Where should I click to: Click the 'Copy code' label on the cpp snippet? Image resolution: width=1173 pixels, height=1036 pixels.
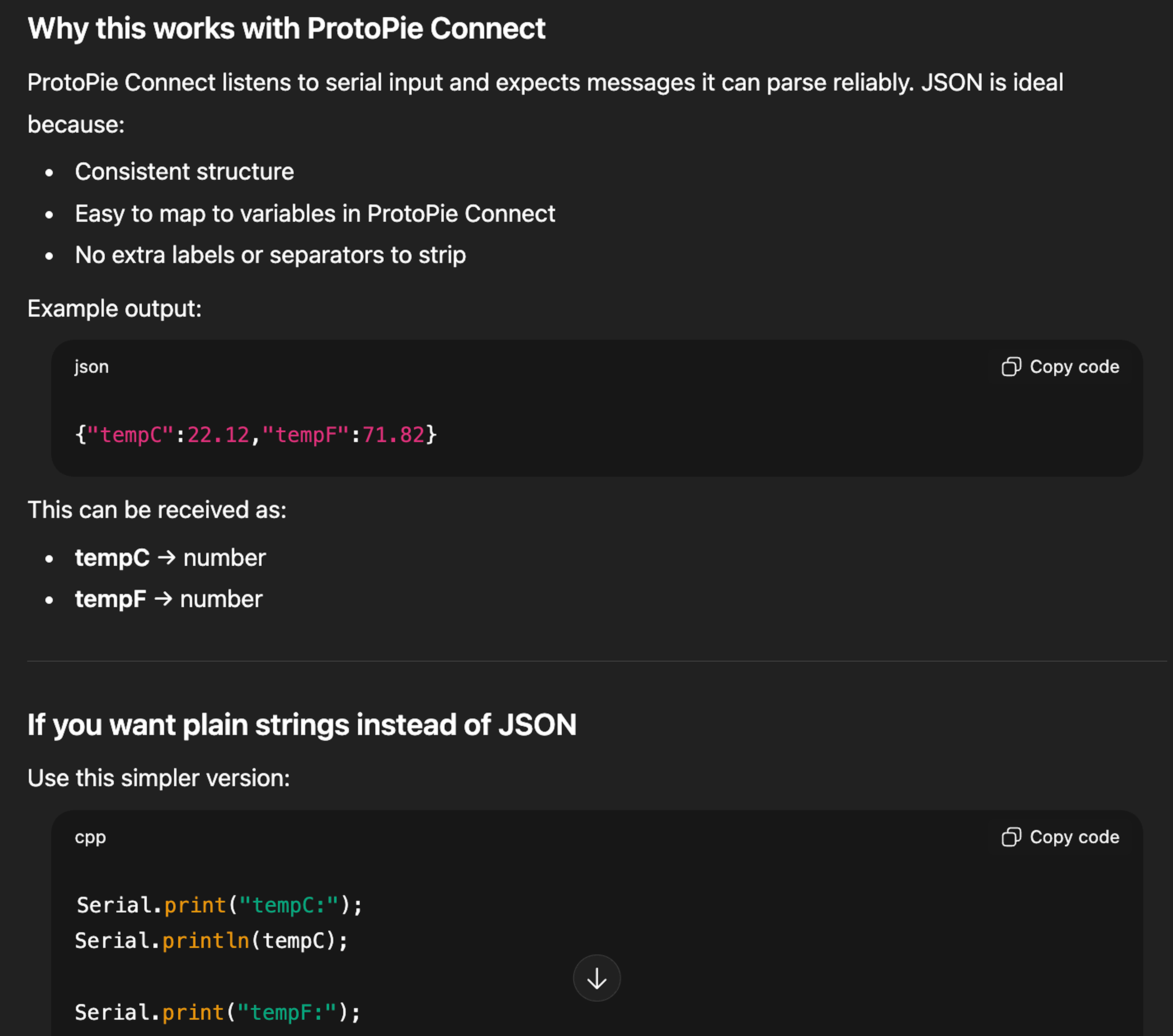click(x=1074, y=837)
